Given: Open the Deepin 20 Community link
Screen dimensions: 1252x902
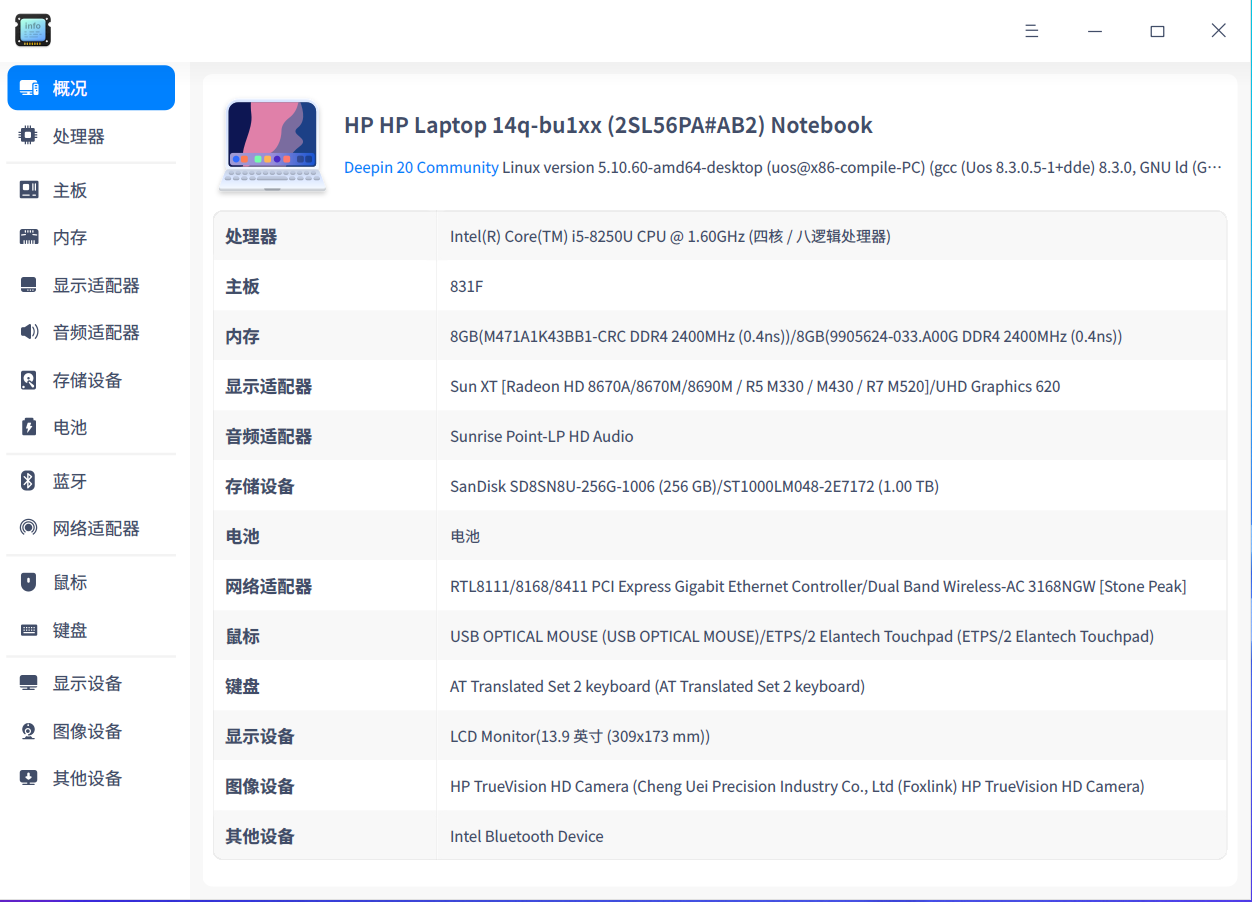Looking at the screenshot, I should click(421, 167).
